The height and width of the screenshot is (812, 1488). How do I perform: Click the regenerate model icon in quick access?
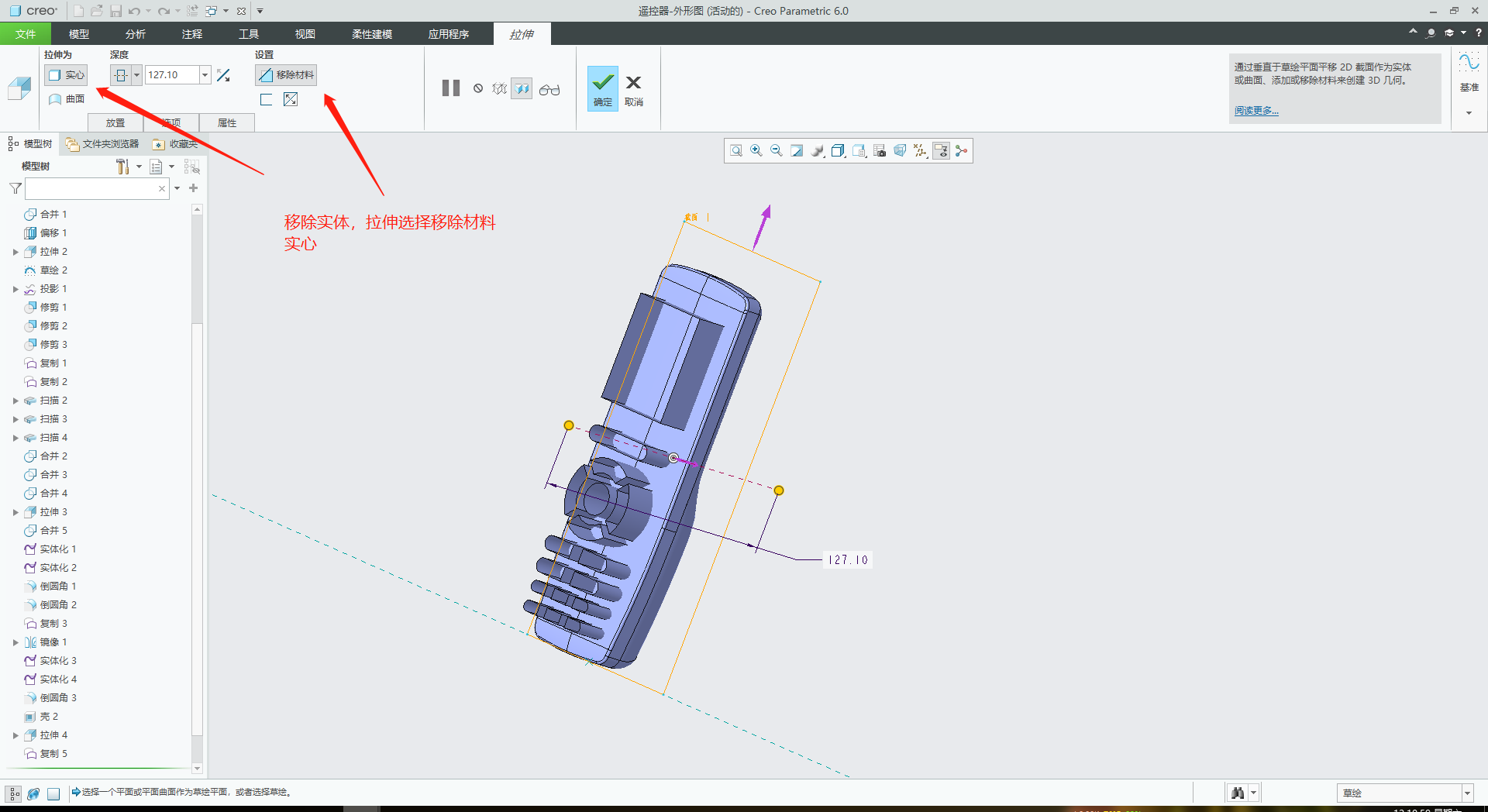192,11
